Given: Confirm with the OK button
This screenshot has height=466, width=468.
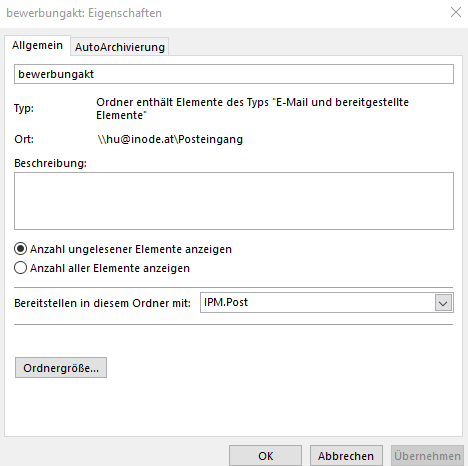Looking at the screenshot, I should point(265,456).
